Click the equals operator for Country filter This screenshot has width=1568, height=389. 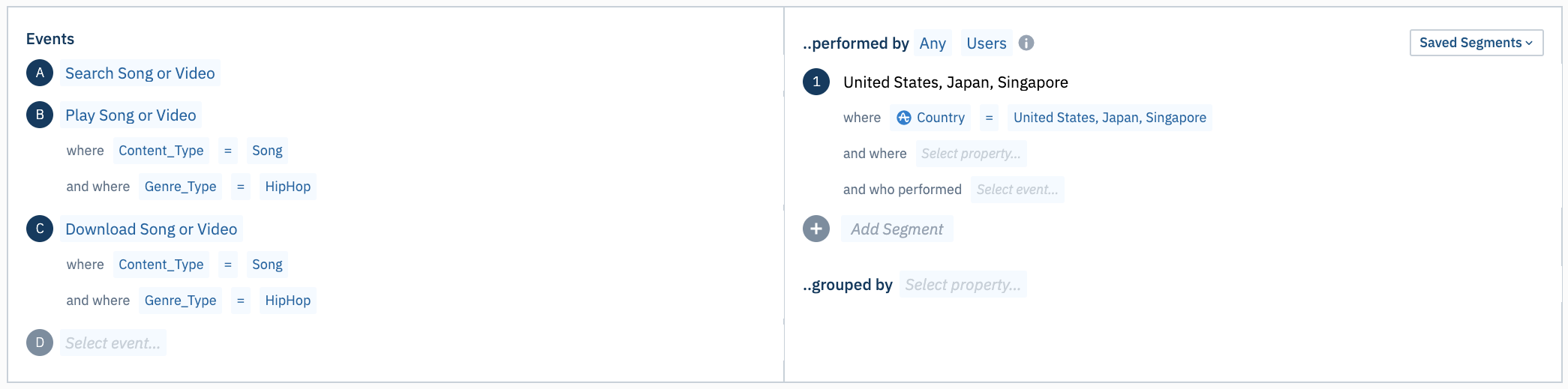pyautogui.click(x=989, y=118)
